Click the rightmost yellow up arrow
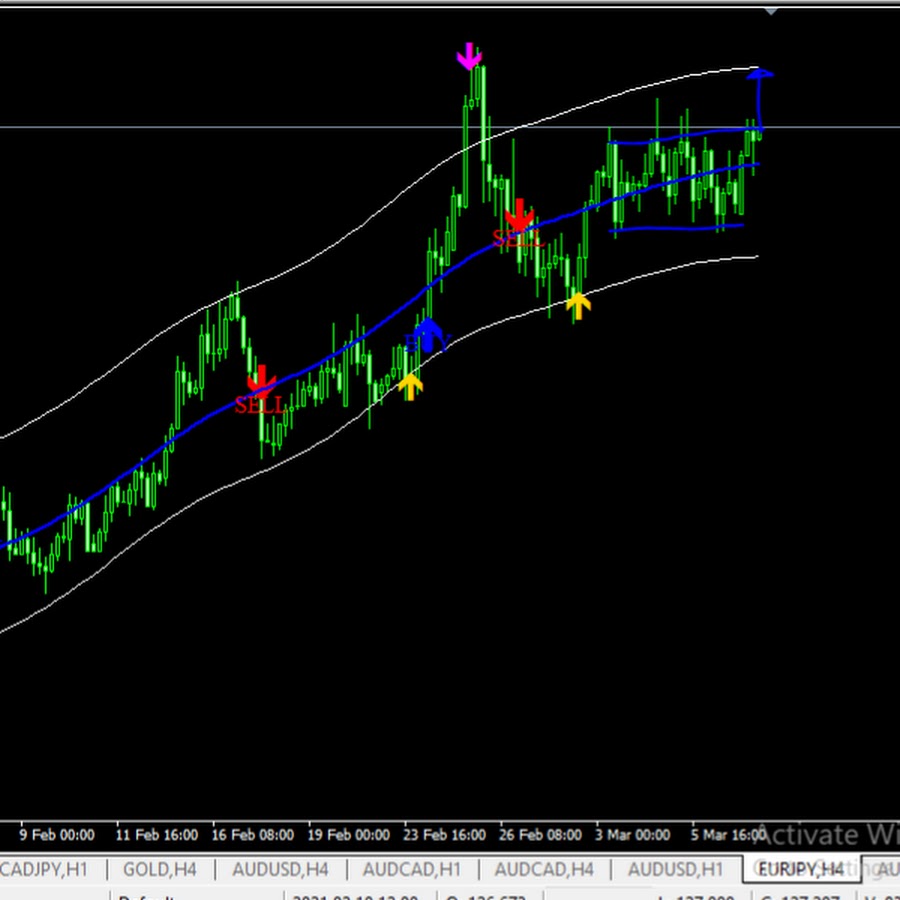The height and width of the screenshot is (900, 900). tap(577, 305)
